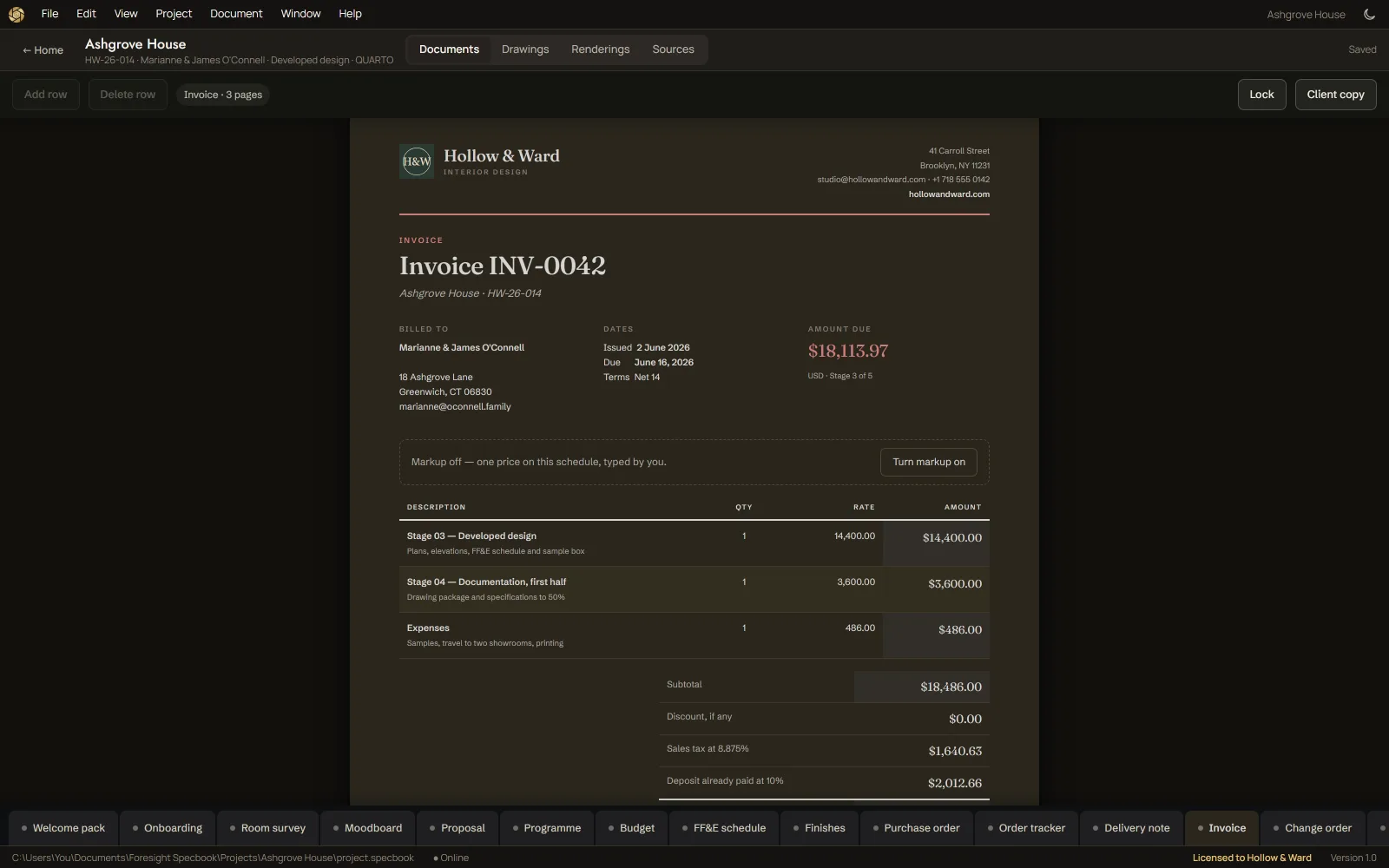This screenshot has height=868, width=1389.
Task: Click the issued date 2 June 2026
Action: [663, 348]
